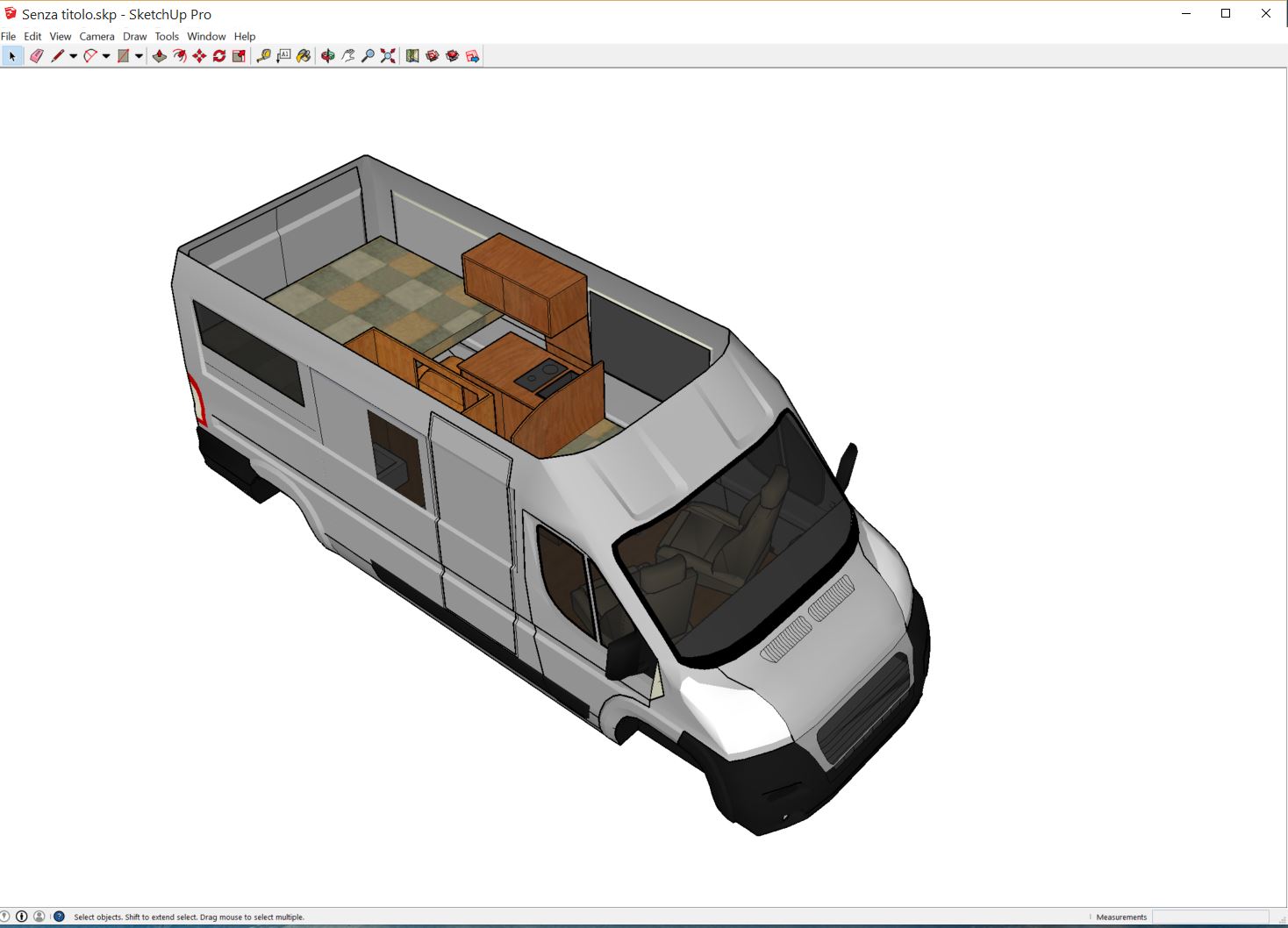Image resolution: width=1288 pixels, height=928 pixels.
Task: Pick the 3D Text tool
Action: pyautogui.click(x=284, y=55)
